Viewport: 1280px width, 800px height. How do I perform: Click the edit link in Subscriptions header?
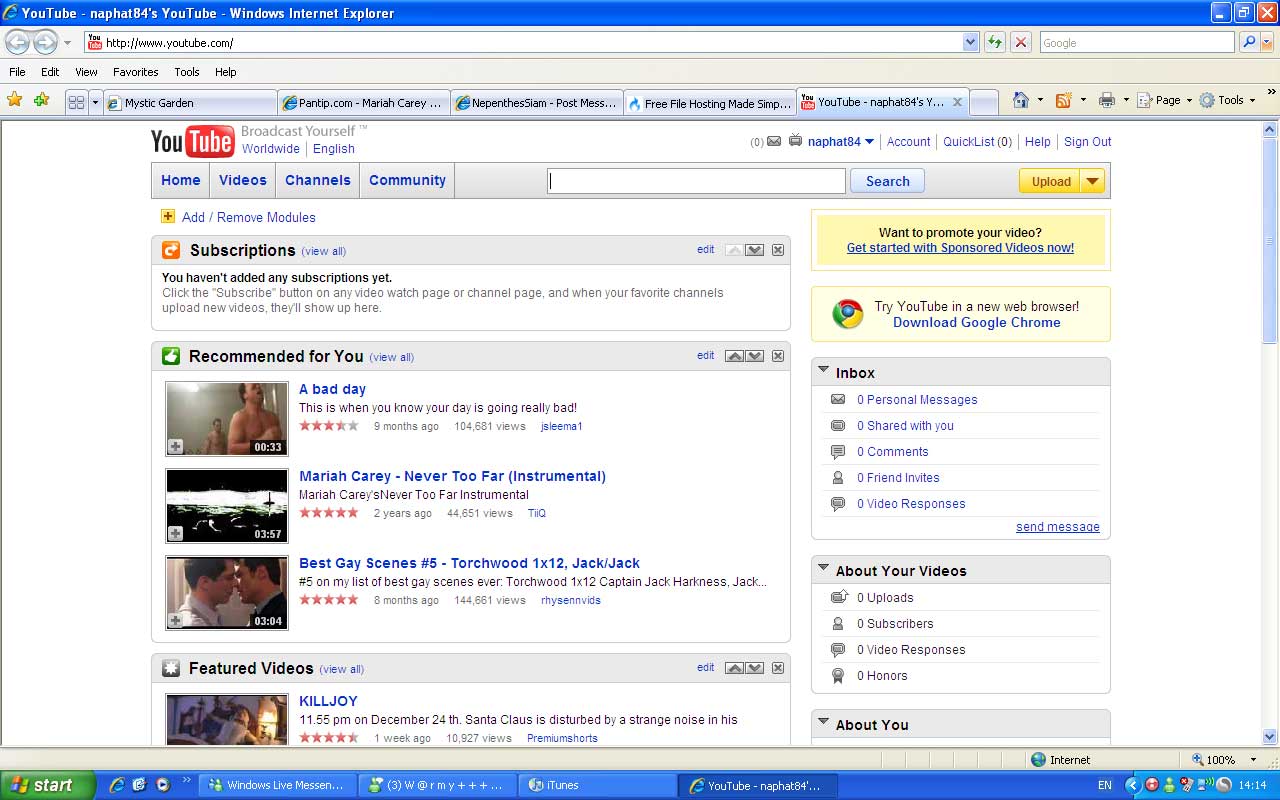pos(705,250)
